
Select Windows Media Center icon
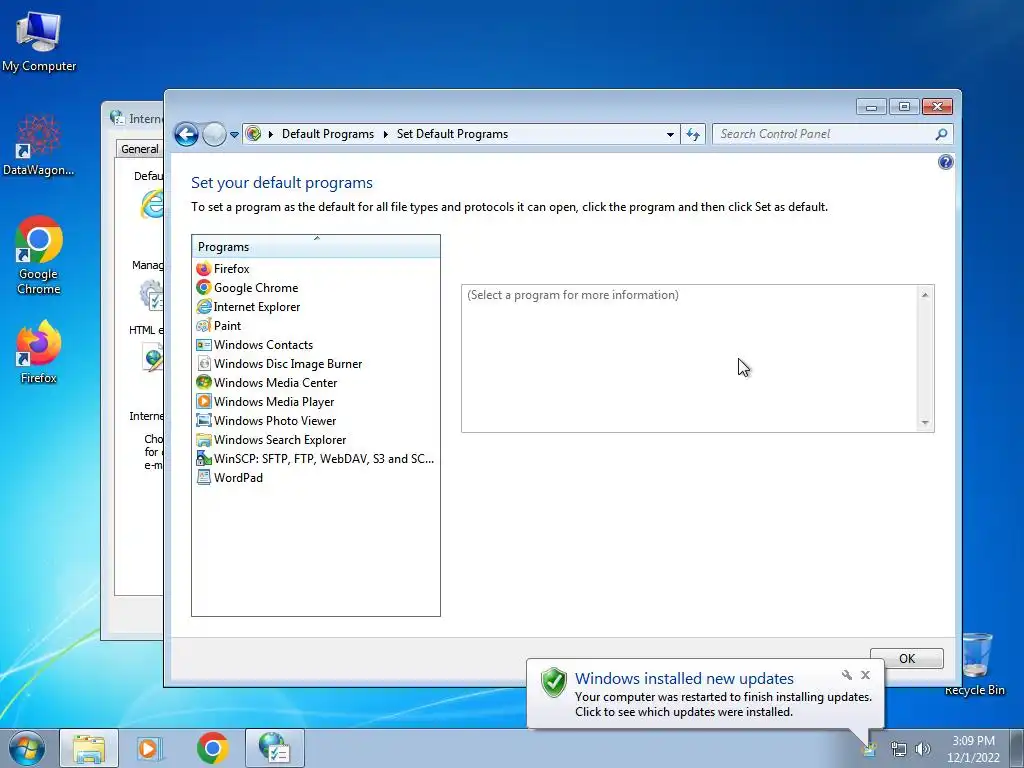(x=204, y=382)
